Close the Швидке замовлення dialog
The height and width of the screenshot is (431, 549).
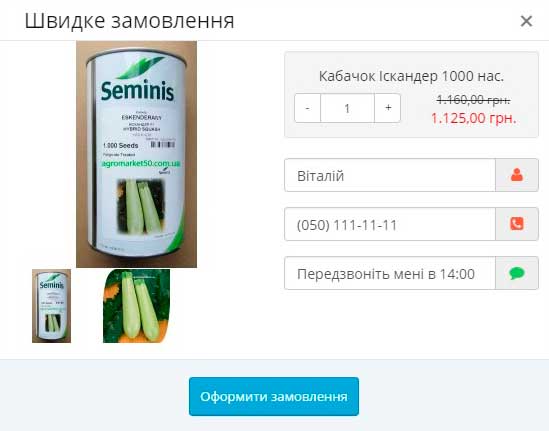click(526, 21)
